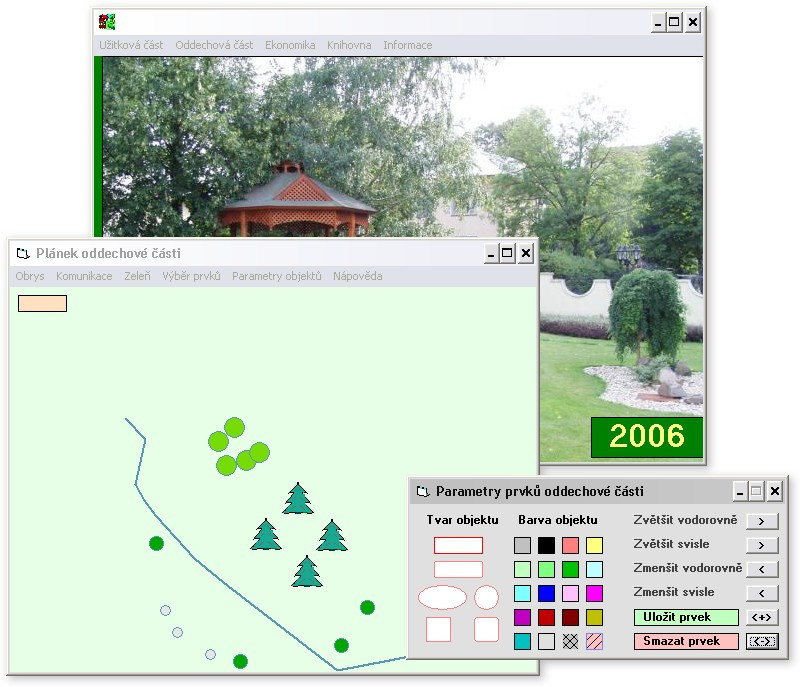The height and width of the screenshot is (687, 800).
Task: Choose the pure green color swatch
Action: pos(570,569)
